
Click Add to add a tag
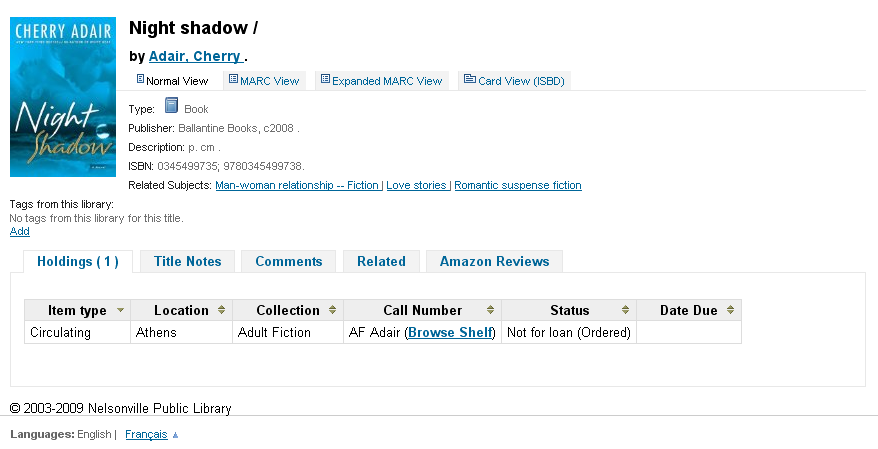[x=19, y=231]
